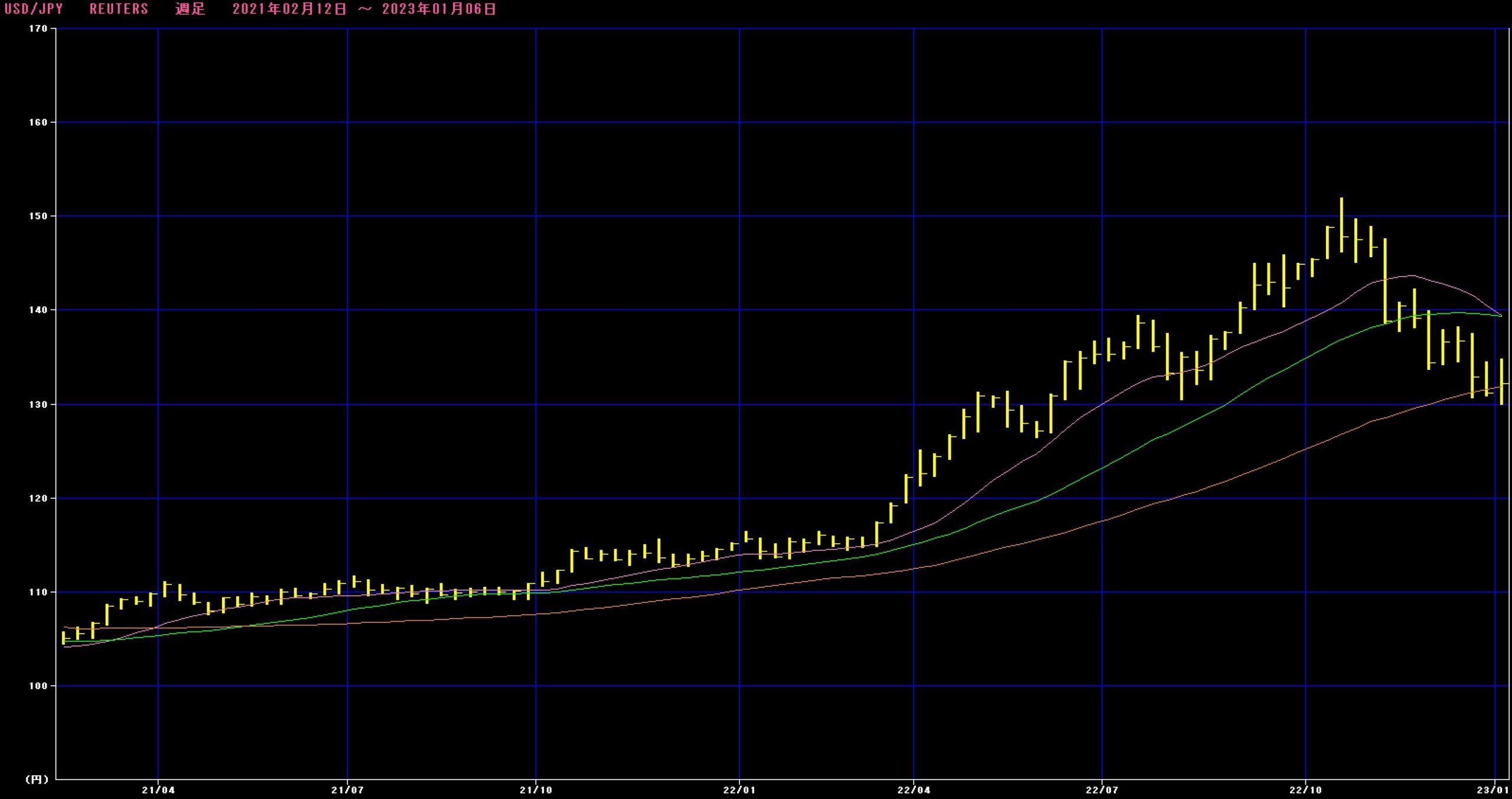
Task: Click the 週足 weekly timeframe label
Action: coord(190,9)
